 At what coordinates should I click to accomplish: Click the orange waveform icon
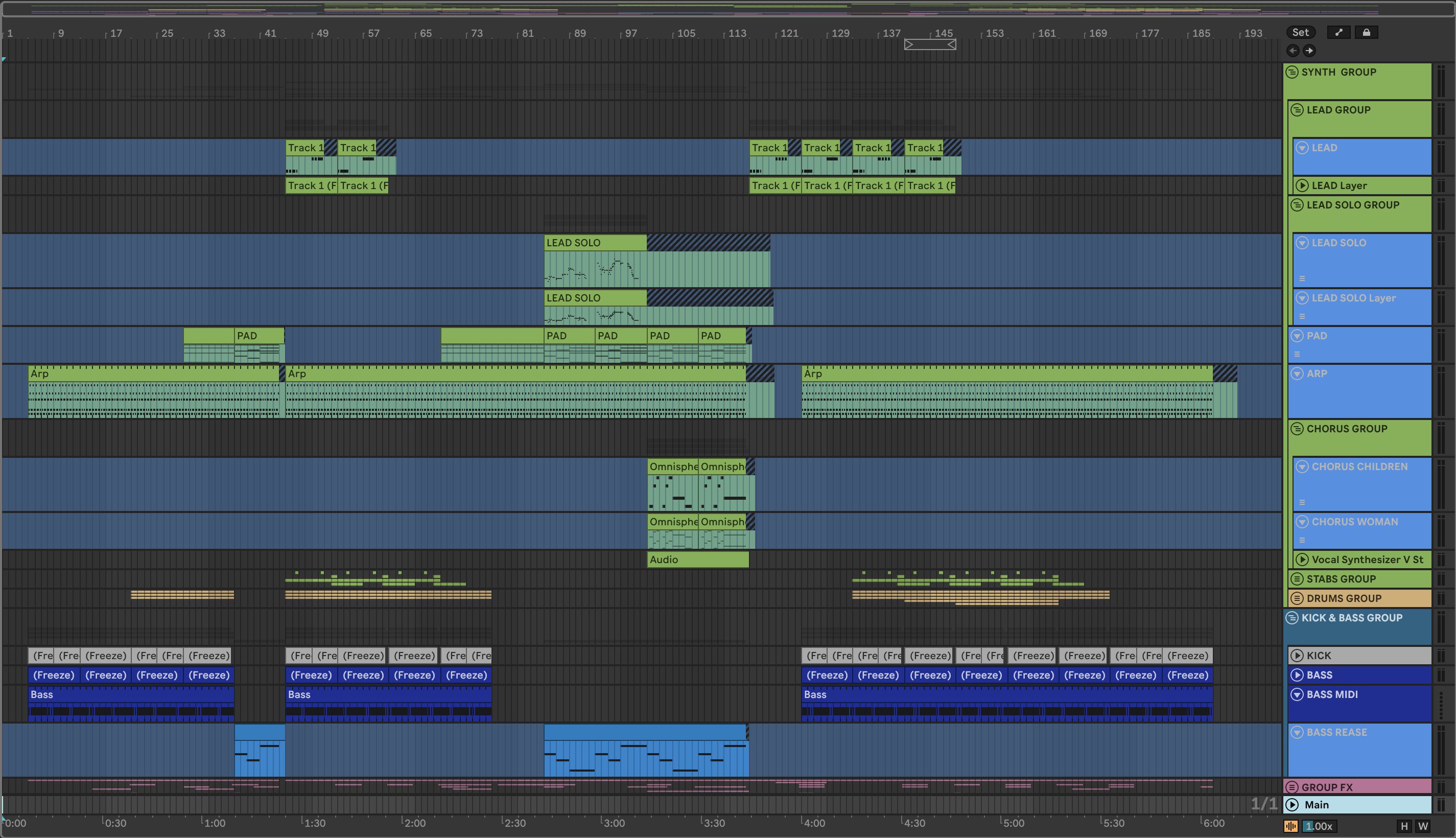(1290, 826)
